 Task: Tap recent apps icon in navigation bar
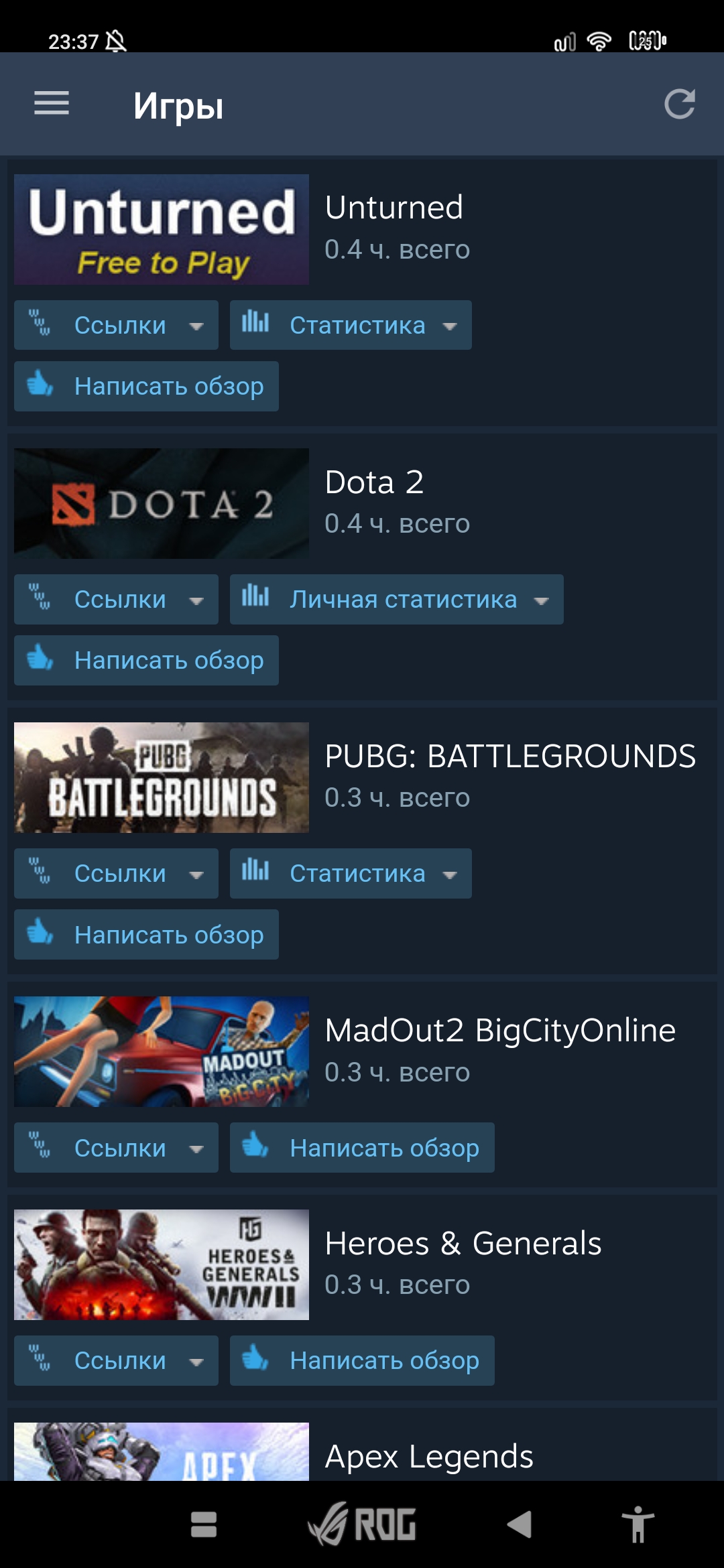(x=204, y=1524)
